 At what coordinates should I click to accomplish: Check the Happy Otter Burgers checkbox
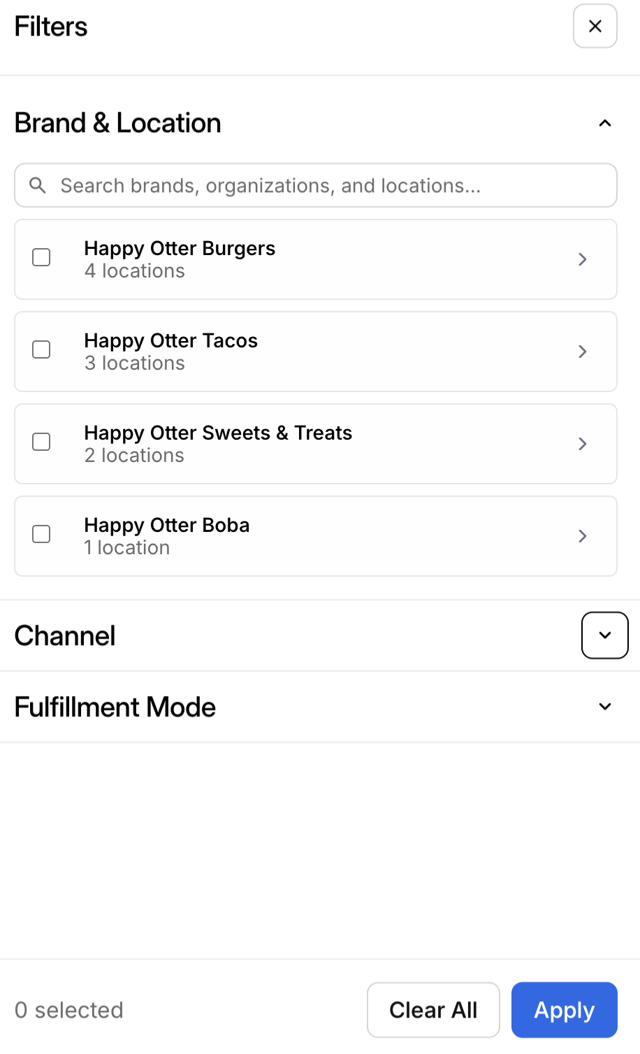click(41, 258)
